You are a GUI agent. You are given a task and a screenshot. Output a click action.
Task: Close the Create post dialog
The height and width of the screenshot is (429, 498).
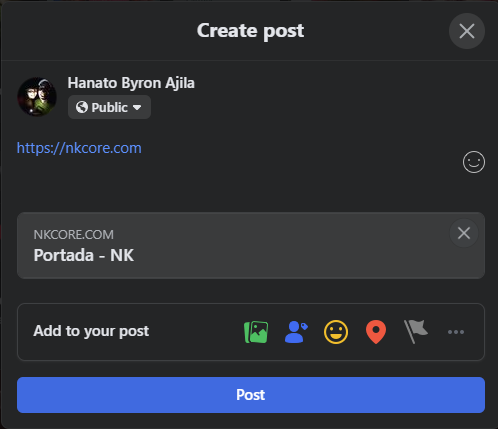(467, 31)
